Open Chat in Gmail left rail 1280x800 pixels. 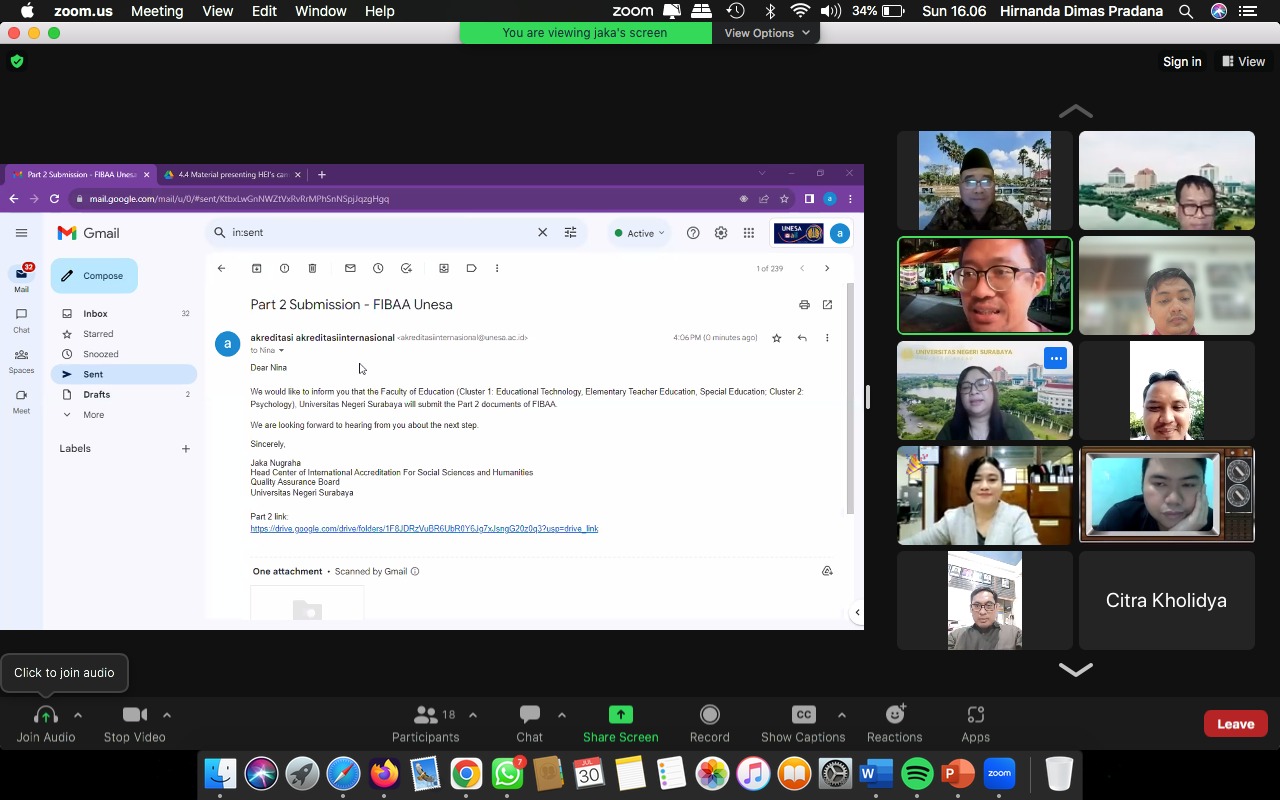[x=21, y=320]
